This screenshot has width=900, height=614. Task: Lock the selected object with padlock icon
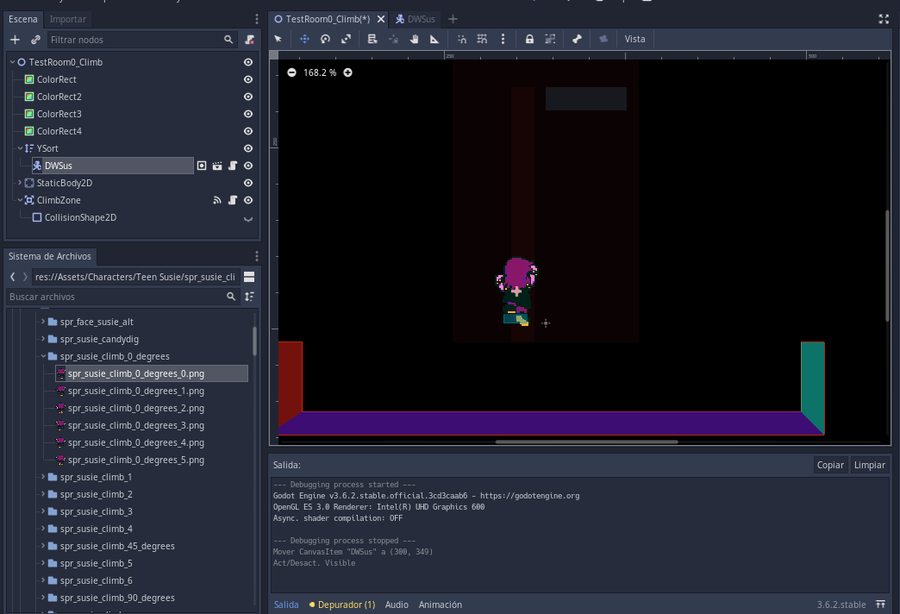(x=529, y=39)
